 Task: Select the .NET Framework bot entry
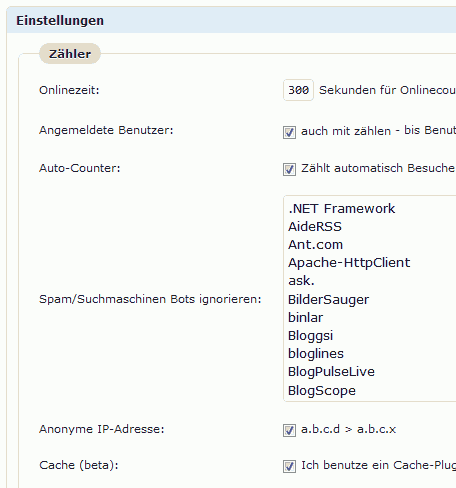[341, 209]
